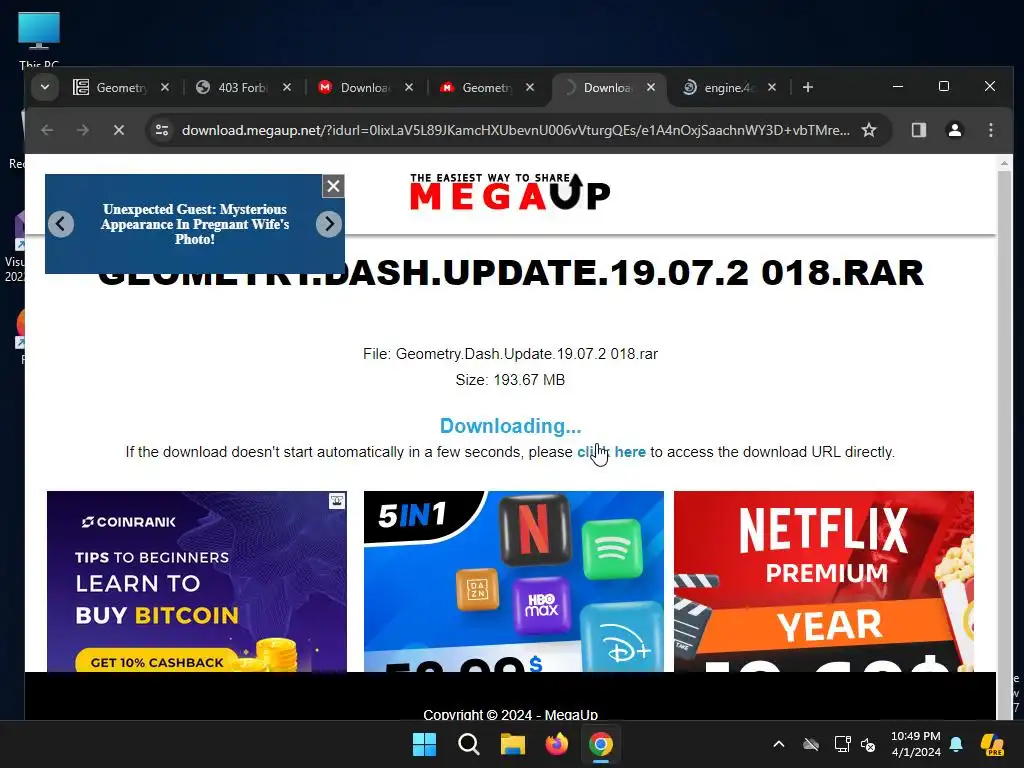Close the first Geometry tab

point(165,87)
